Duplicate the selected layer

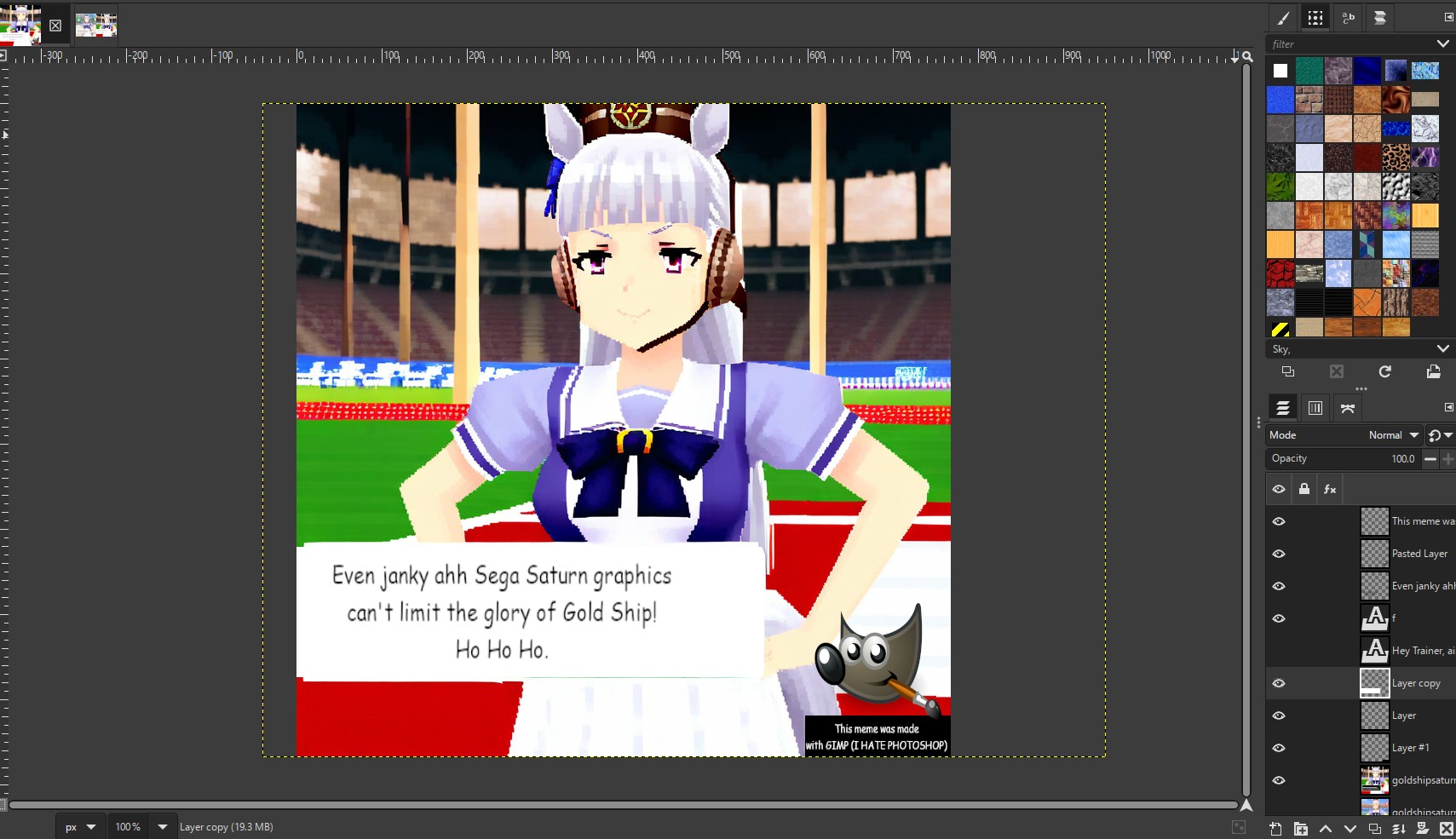1374,829
